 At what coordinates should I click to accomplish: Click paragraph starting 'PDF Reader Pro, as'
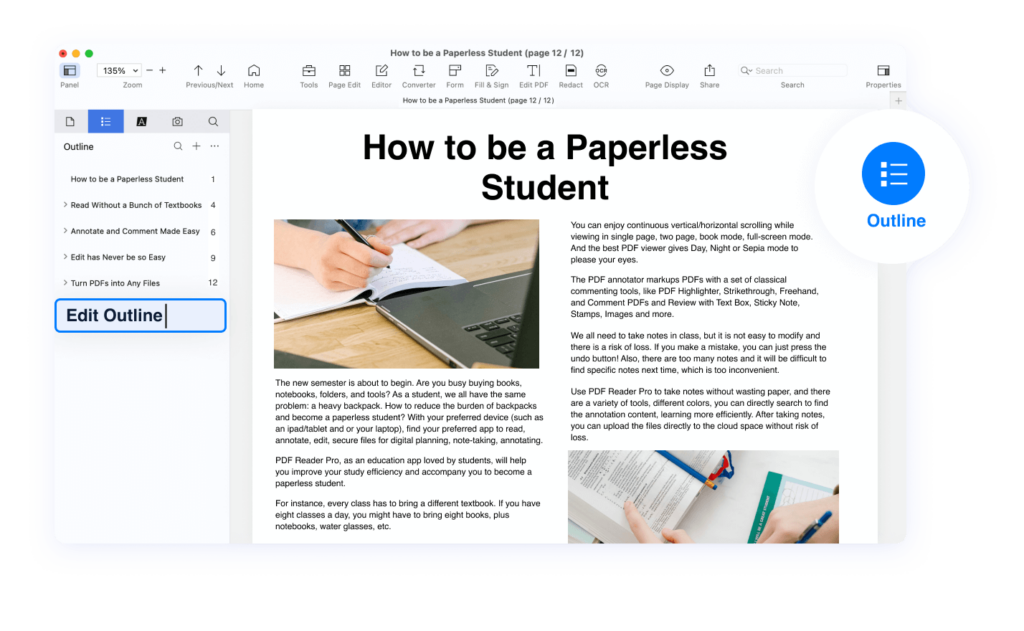pos(404,472)
